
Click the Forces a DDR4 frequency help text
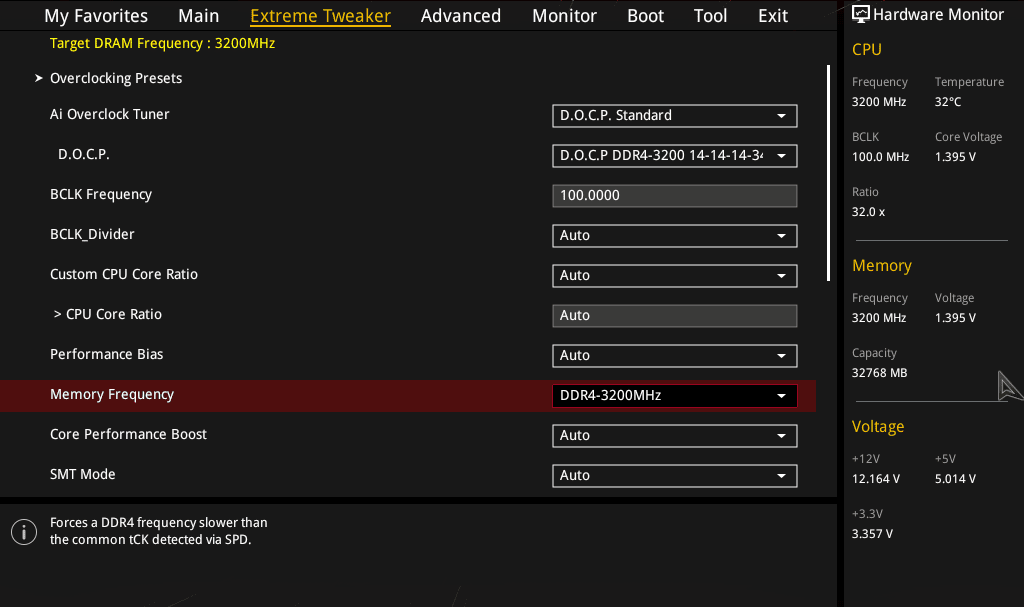tap(159, 531)
